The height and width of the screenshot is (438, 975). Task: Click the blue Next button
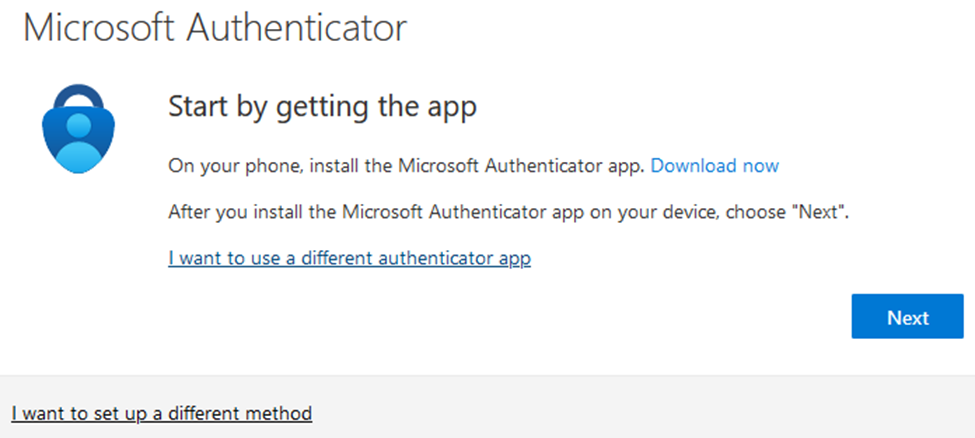pos(907,317)
